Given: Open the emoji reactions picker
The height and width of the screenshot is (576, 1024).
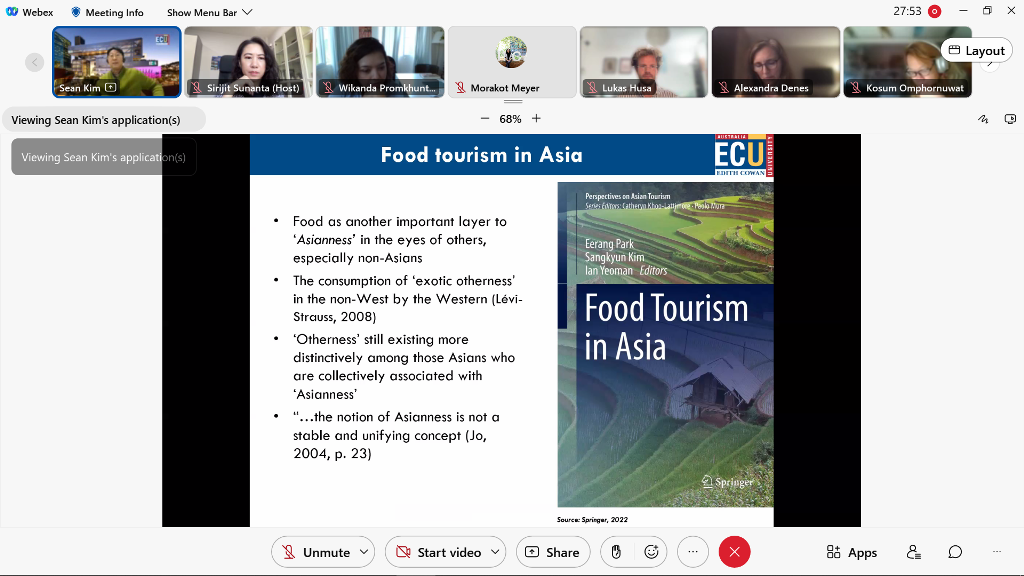Looking at the screenshot, I should (651, 552).
